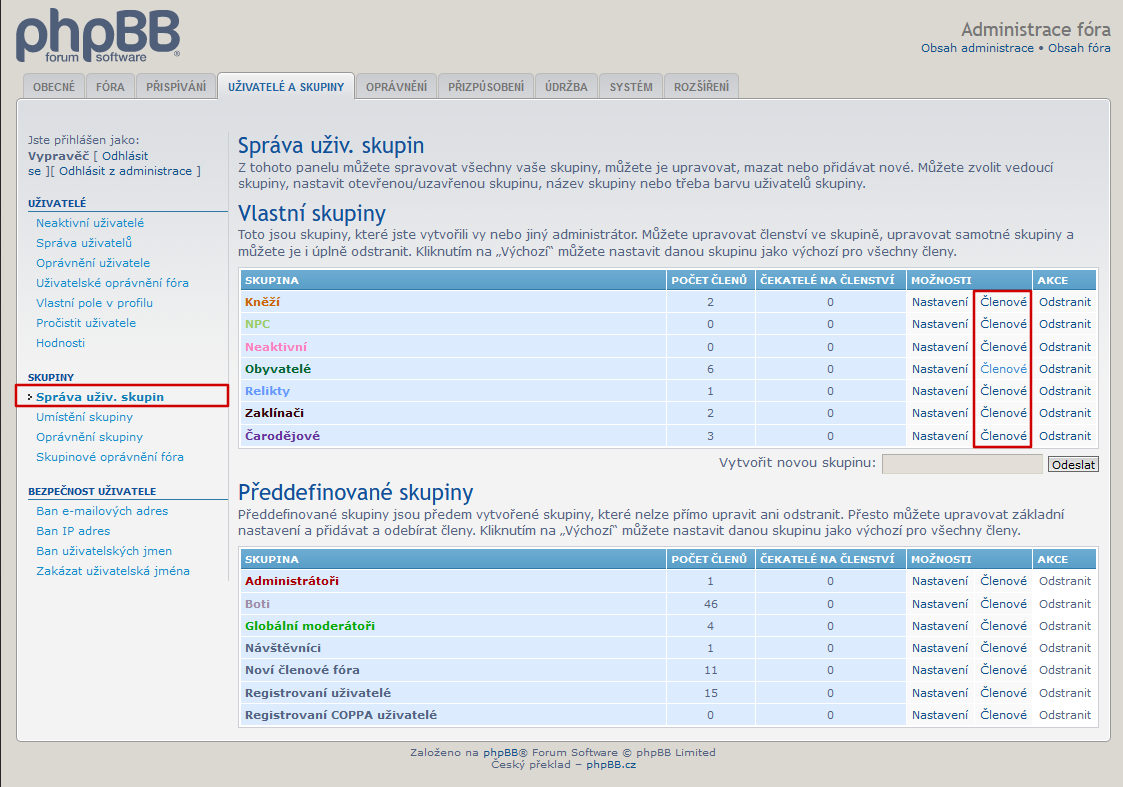View Členové of Kněží group
The image size is (1123, 787).
1003,302
